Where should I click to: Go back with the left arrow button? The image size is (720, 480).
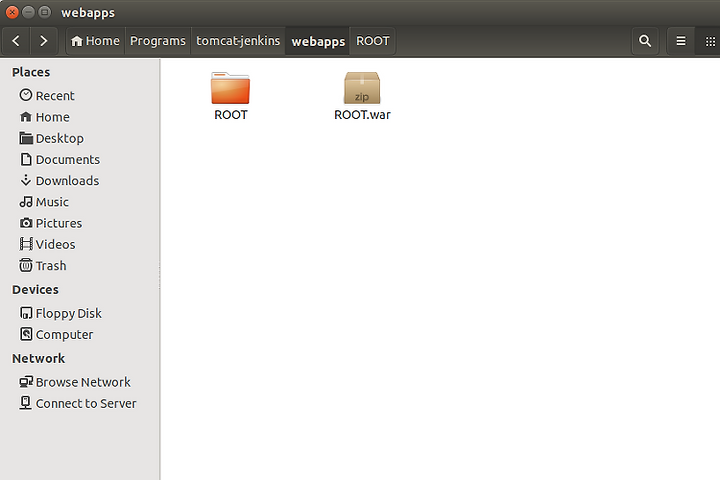[x=16, y=41]
